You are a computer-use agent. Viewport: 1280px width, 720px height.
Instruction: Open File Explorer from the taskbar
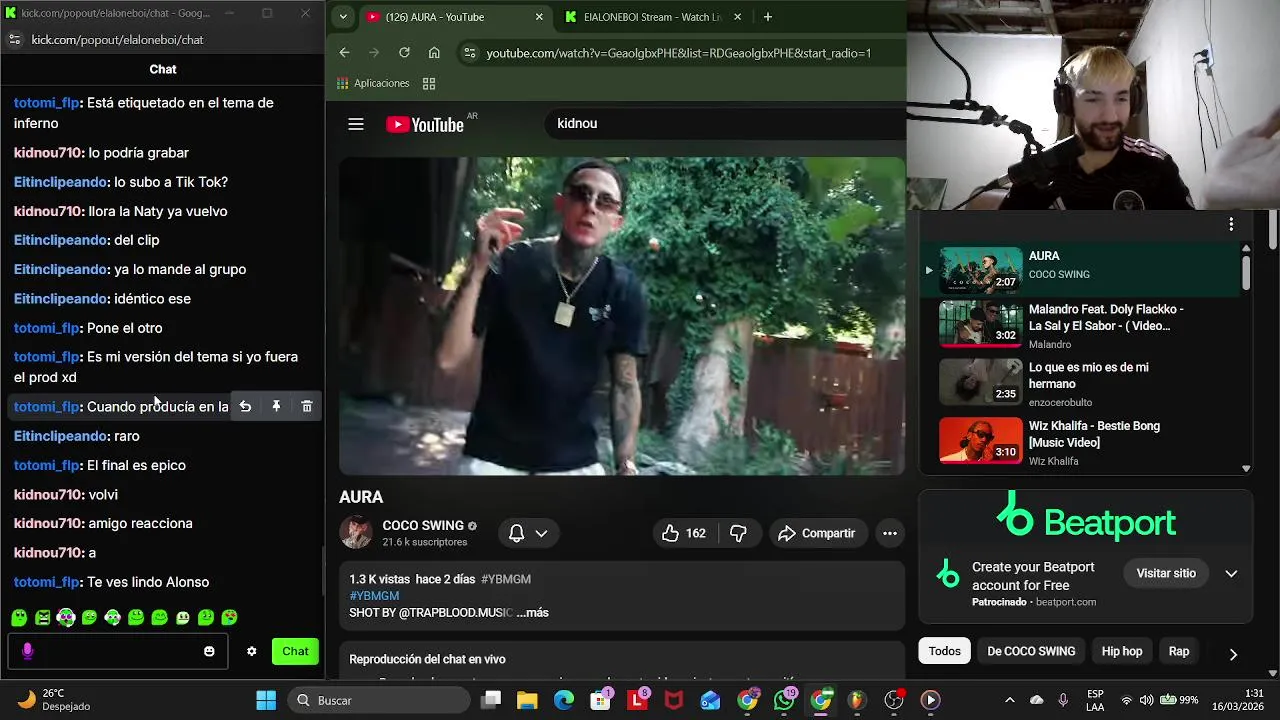coord(527,700)
